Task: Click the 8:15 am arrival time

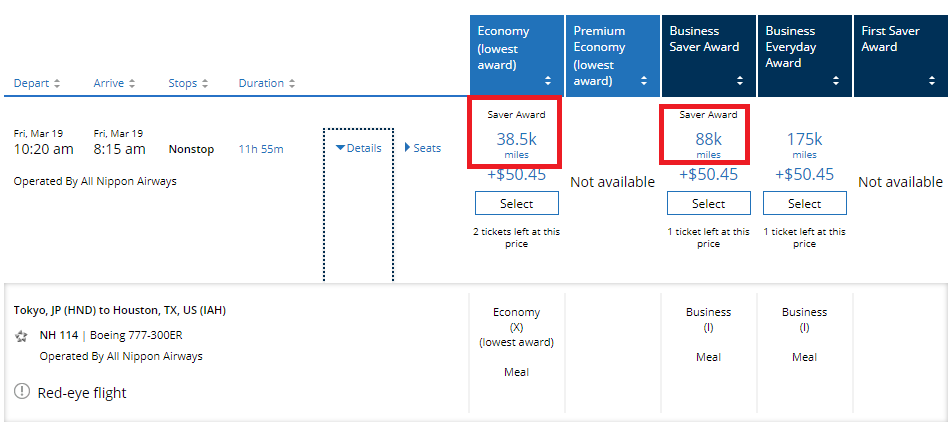Action: point(120,149)
